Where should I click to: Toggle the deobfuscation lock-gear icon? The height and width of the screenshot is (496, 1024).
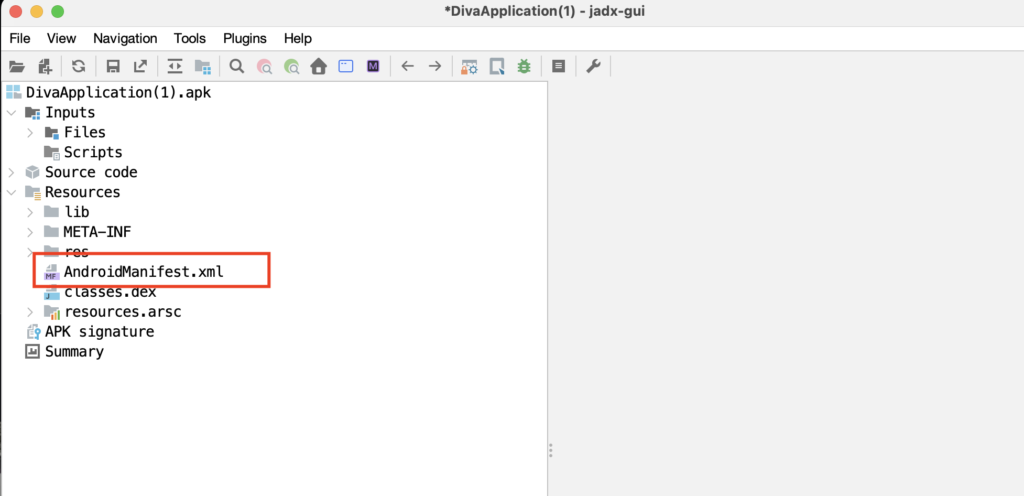pos(470,66)
